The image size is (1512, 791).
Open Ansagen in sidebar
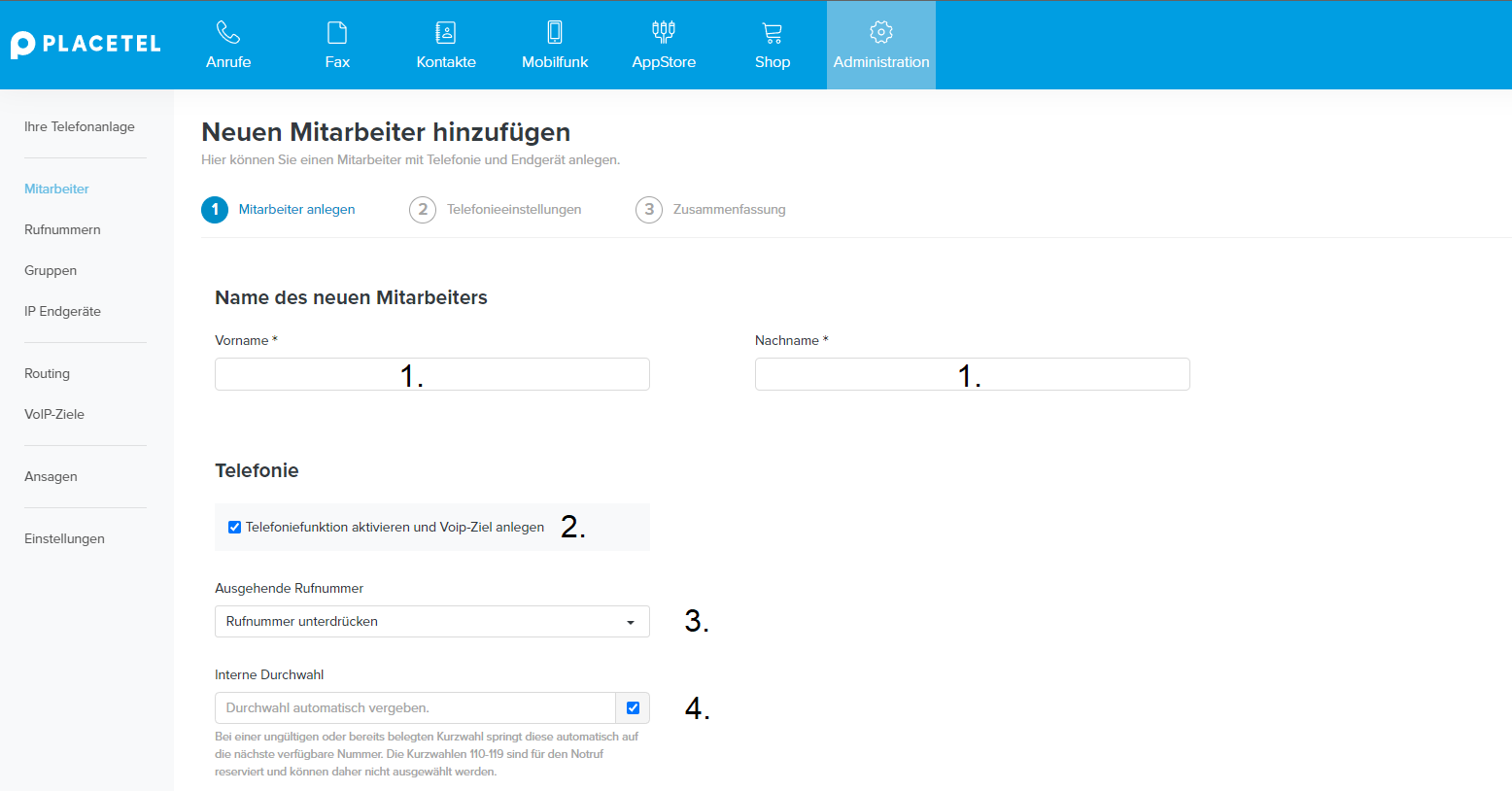tap(51, 476)
